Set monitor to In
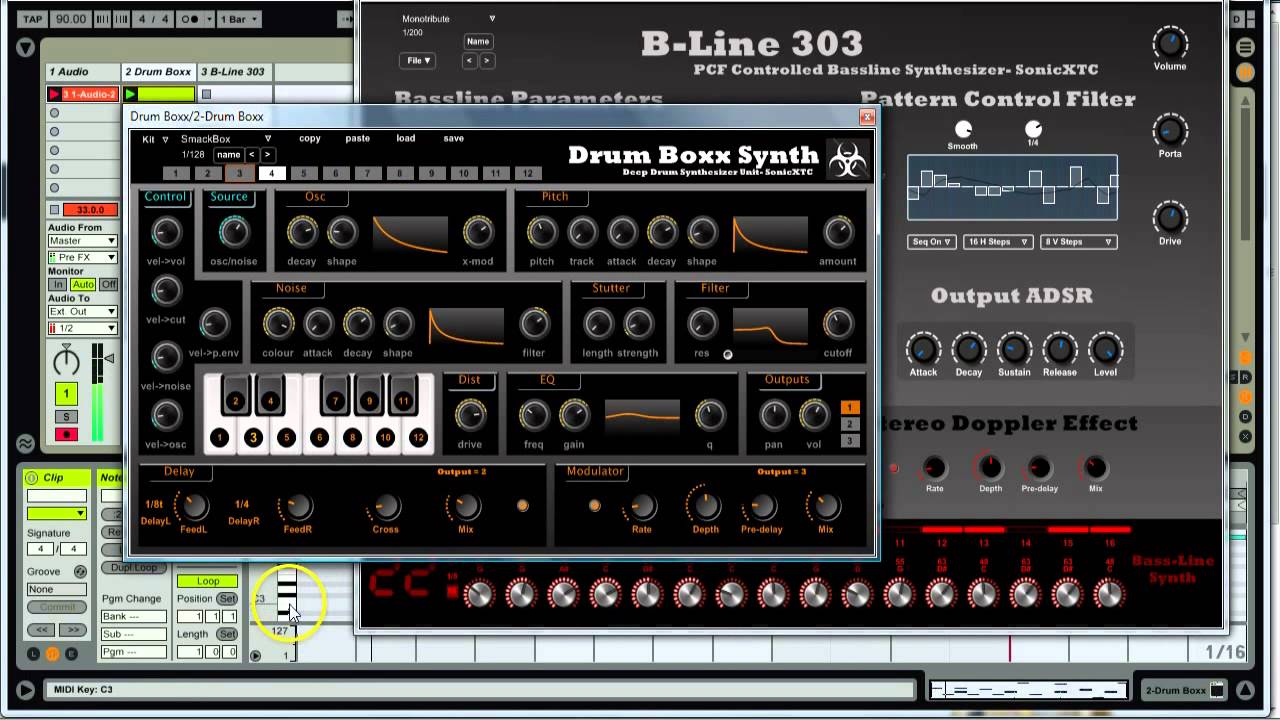Image resolution: width=1280 pixels, height=720 pixels. point(58,285)
